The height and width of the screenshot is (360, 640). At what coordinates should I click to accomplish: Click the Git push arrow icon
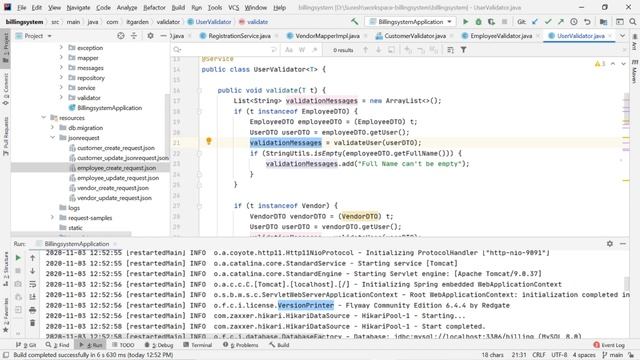(x=561, y=22)
